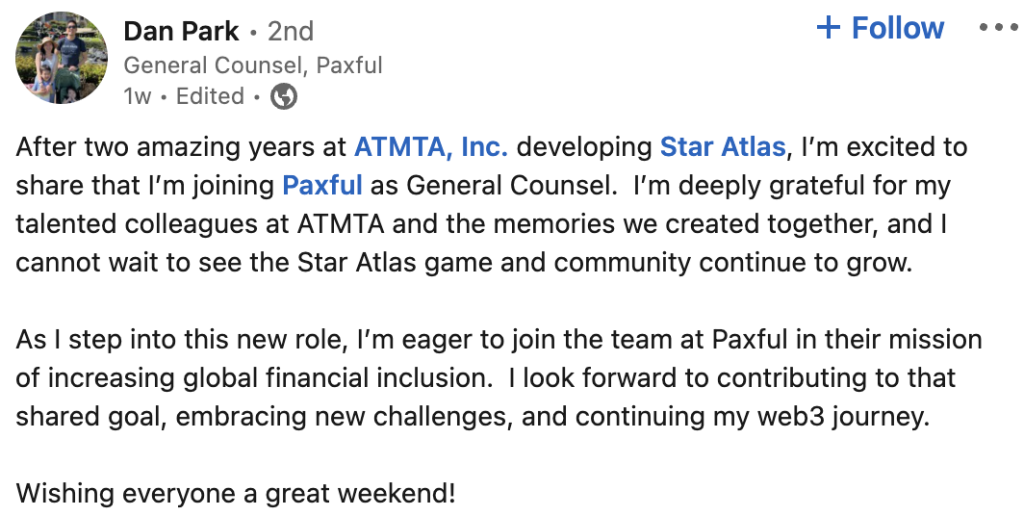Click the Dan Park name link
The width and height of the screenshot is (1024, 516).
(181, 32)
